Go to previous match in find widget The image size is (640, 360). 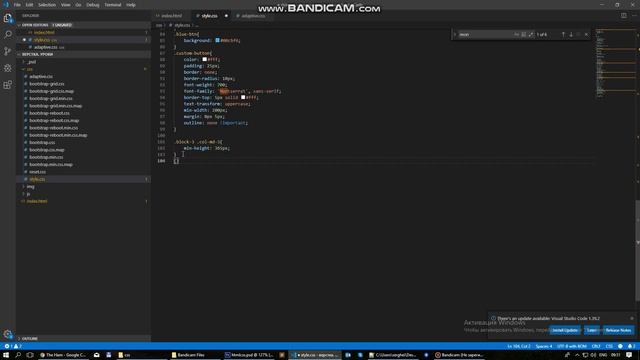click(x=563, y=35)
